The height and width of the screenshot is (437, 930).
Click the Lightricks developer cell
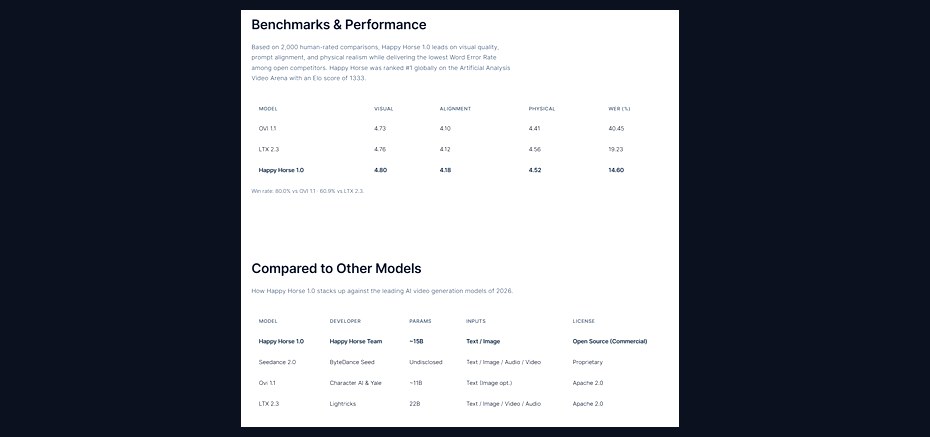tap(342, 404)
